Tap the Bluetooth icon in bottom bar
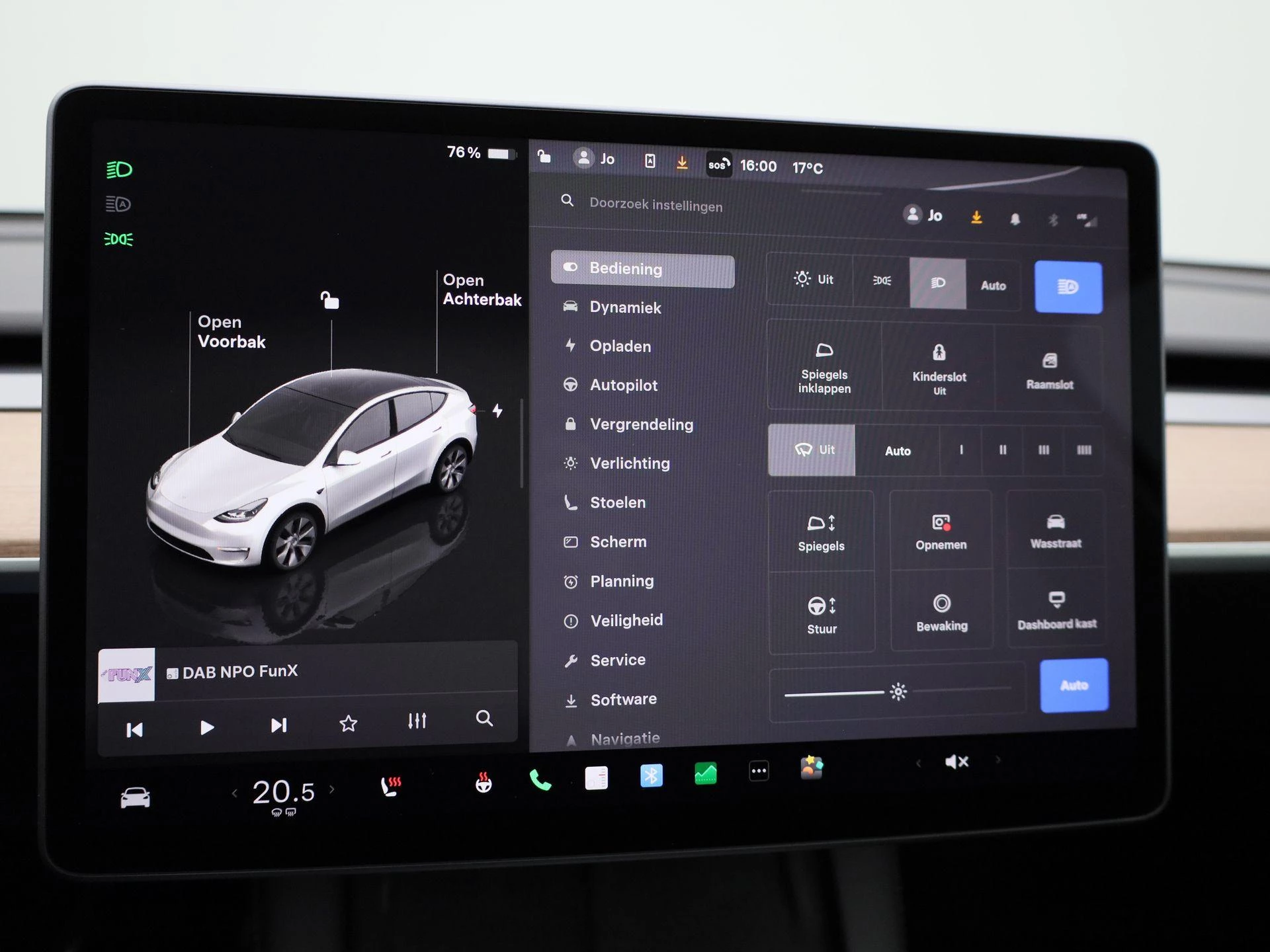 click(x=651, y=775)
